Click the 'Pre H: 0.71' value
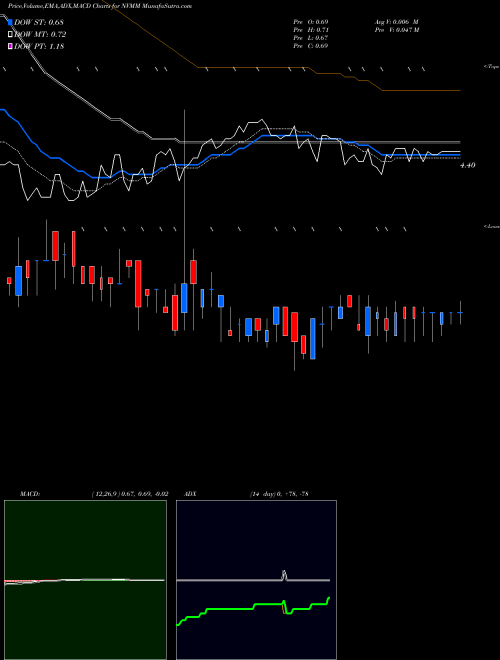Viewport: 500px width, 660px height. [x=311, y=30]
